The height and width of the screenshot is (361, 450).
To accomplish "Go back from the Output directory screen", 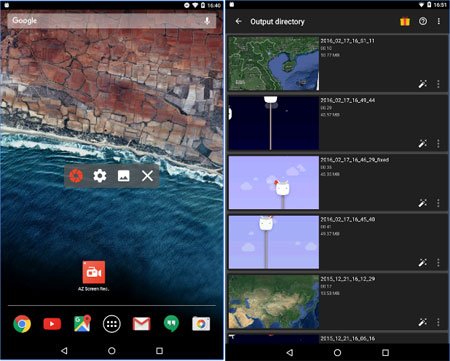I will (238, 21).
